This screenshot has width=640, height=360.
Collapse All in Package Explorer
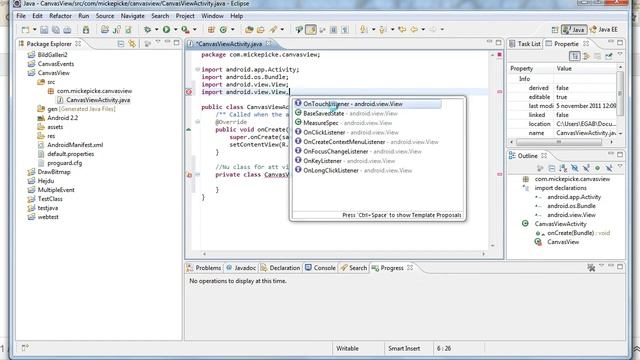click(x=121, y=44)
